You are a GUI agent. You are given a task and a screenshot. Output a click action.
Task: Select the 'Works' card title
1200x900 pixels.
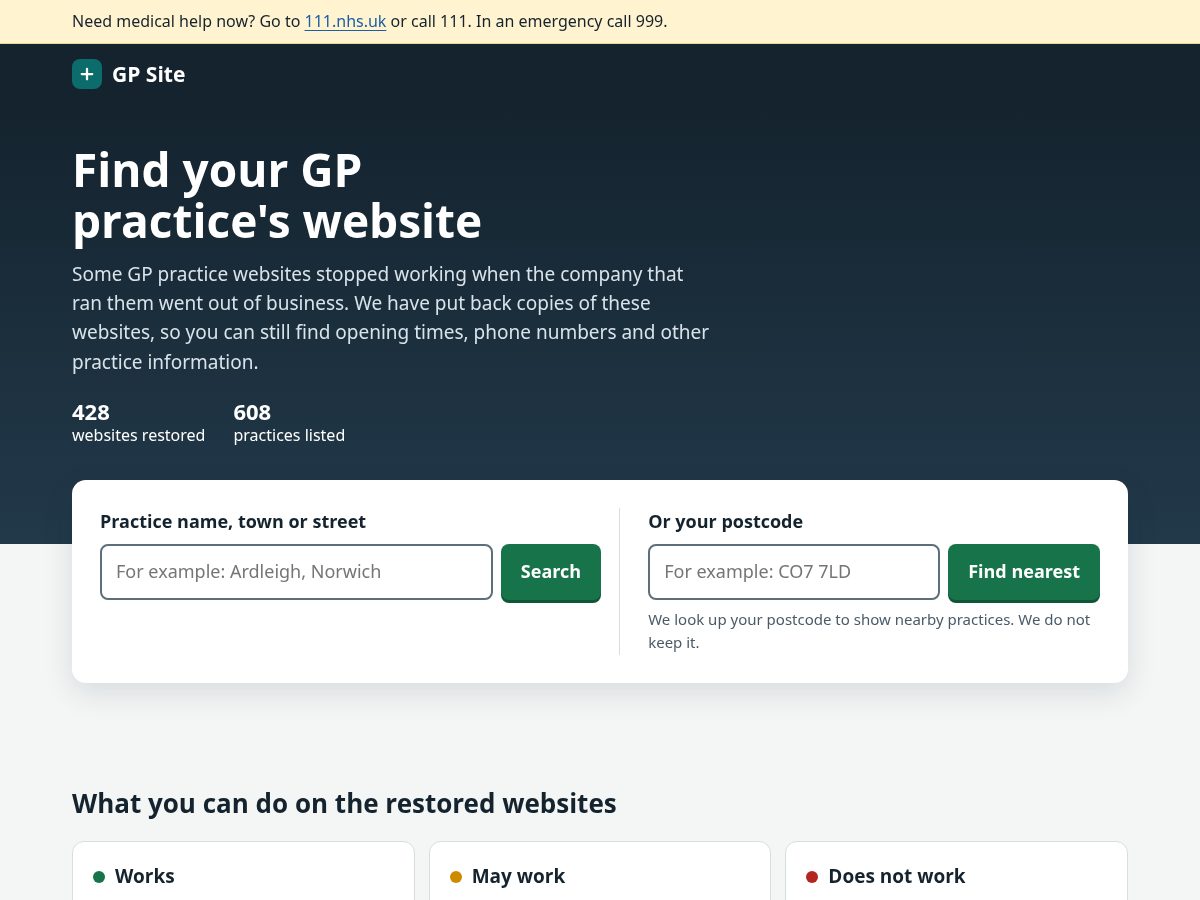click(x=145, y=876)
